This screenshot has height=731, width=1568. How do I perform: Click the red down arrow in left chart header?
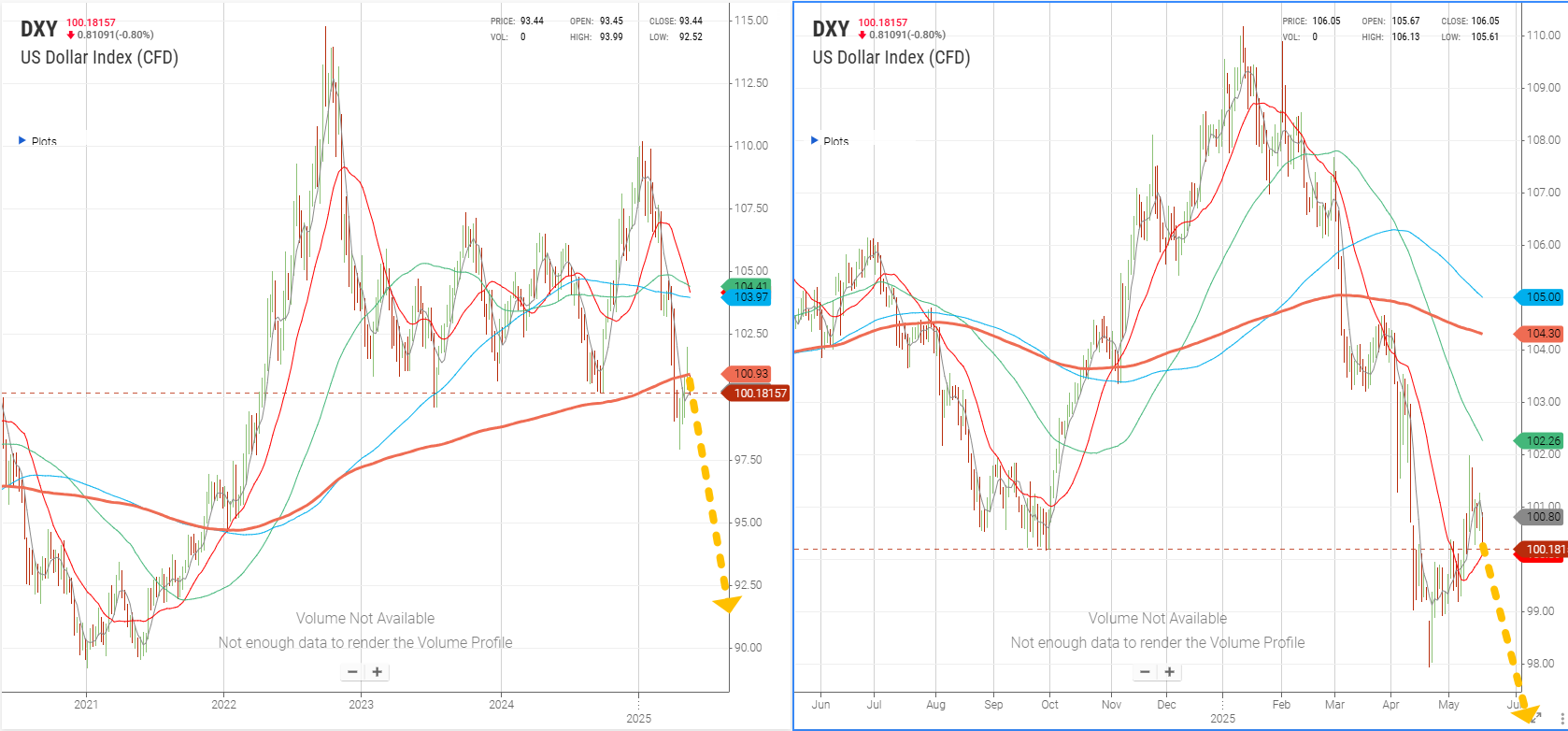click(71, 36)
